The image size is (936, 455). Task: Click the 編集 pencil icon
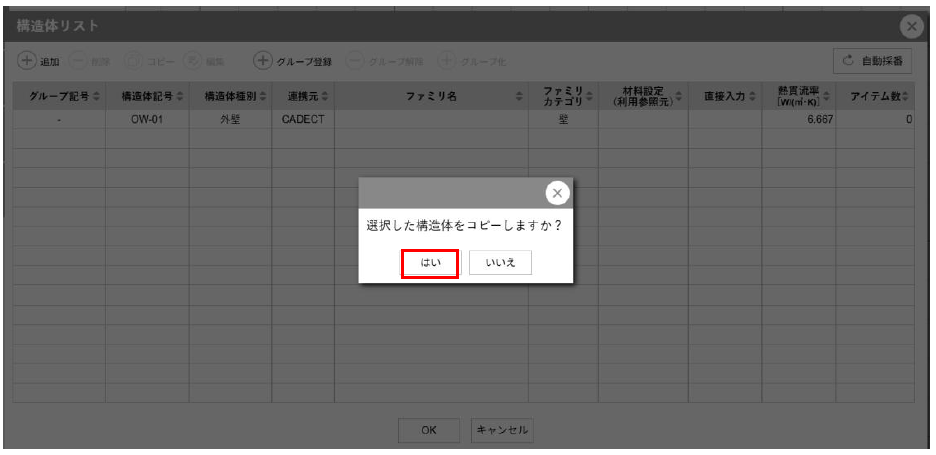click(194, 61)
